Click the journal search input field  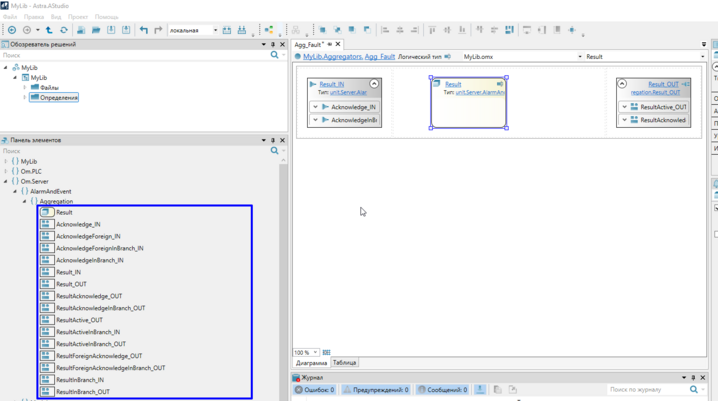coord(645,389)
